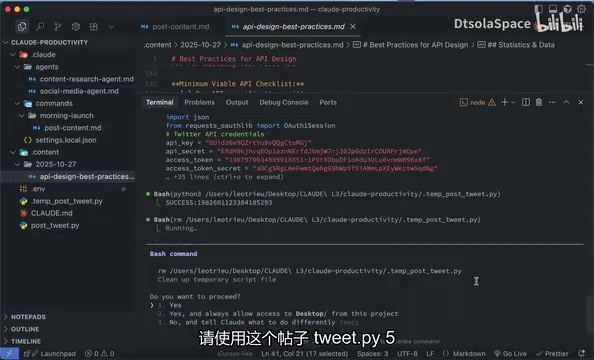Collapse the CLAUDE-PRODUCTIVITY root folder
Image resolution: width=594 pixels, height=360 pixels.
[49, 42]
